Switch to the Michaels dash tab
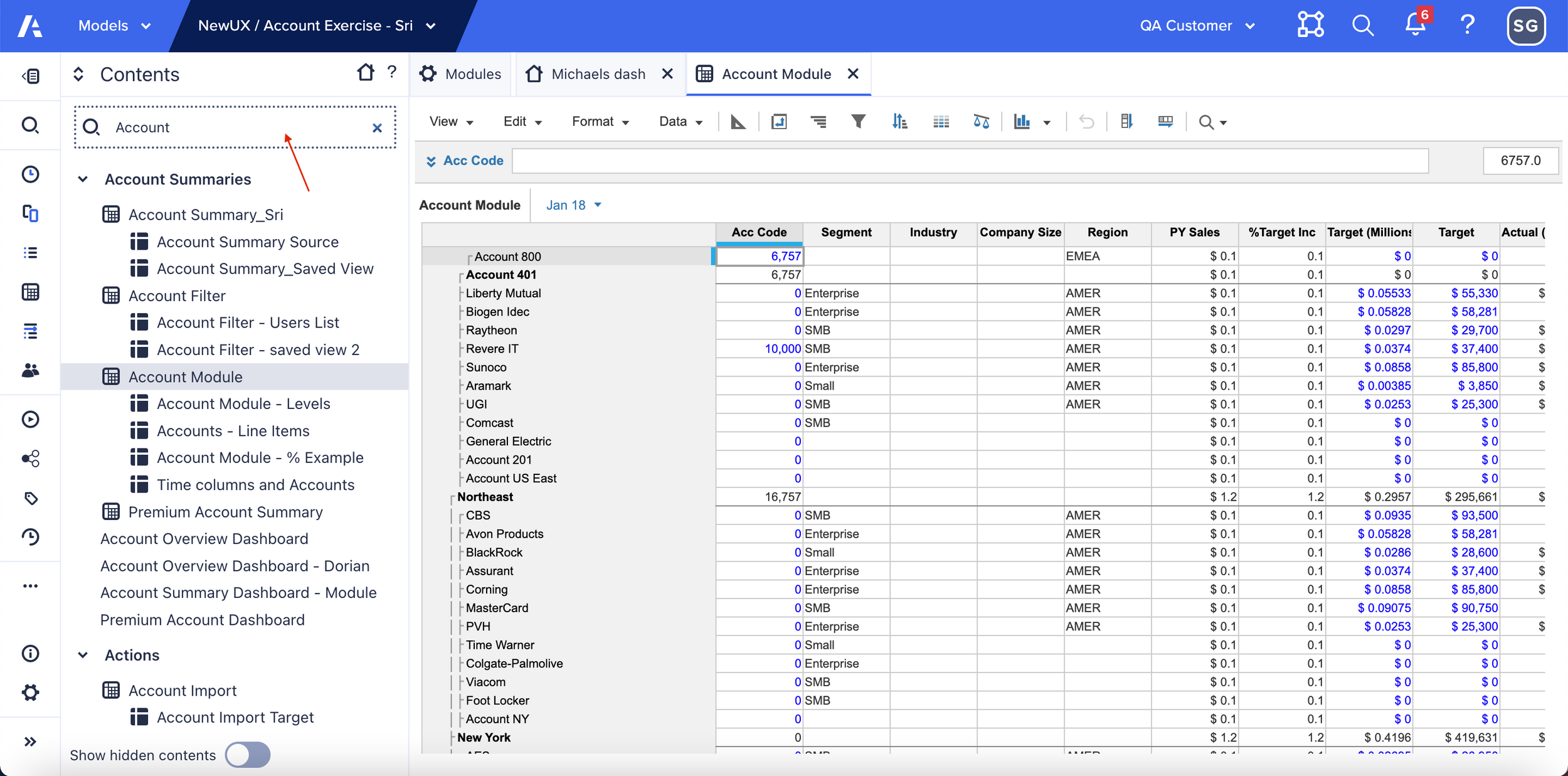This screenshot has height=776, width=1568. (x=598, y=73)
